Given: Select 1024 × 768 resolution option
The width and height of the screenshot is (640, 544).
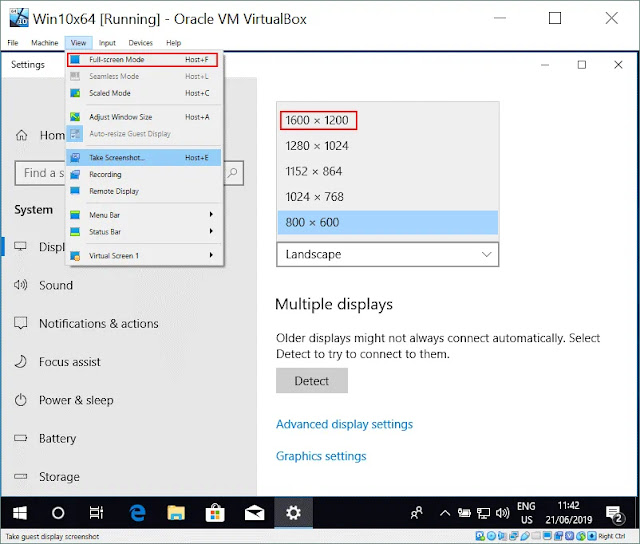Looking at the screenshot, I should click(x=388, y=197).
